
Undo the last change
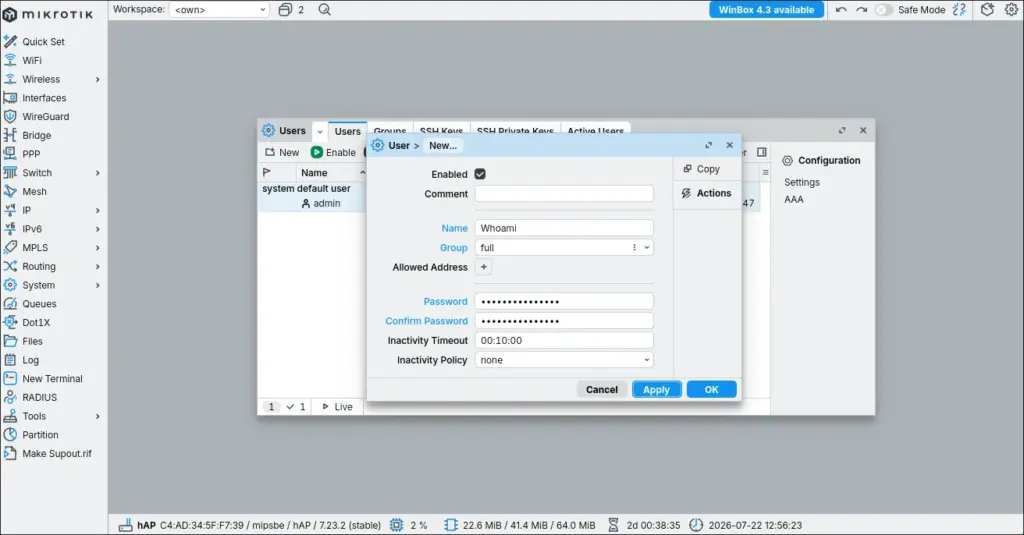841,10
